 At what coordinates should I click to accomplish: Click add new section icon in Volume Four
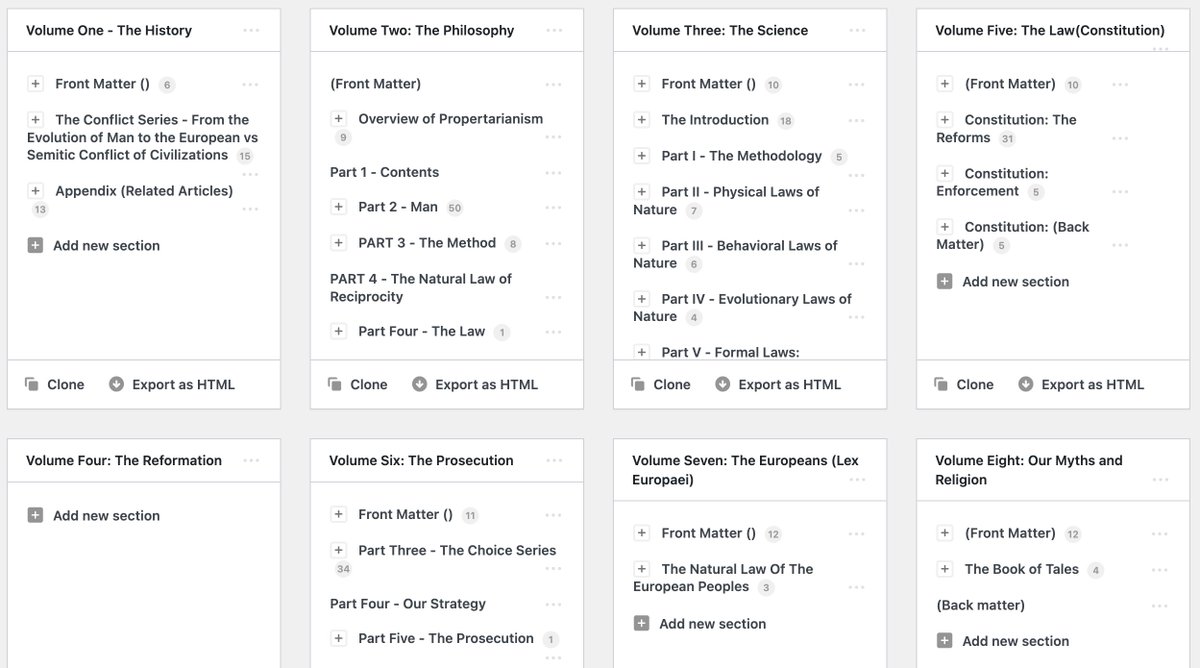click(35, 516)
